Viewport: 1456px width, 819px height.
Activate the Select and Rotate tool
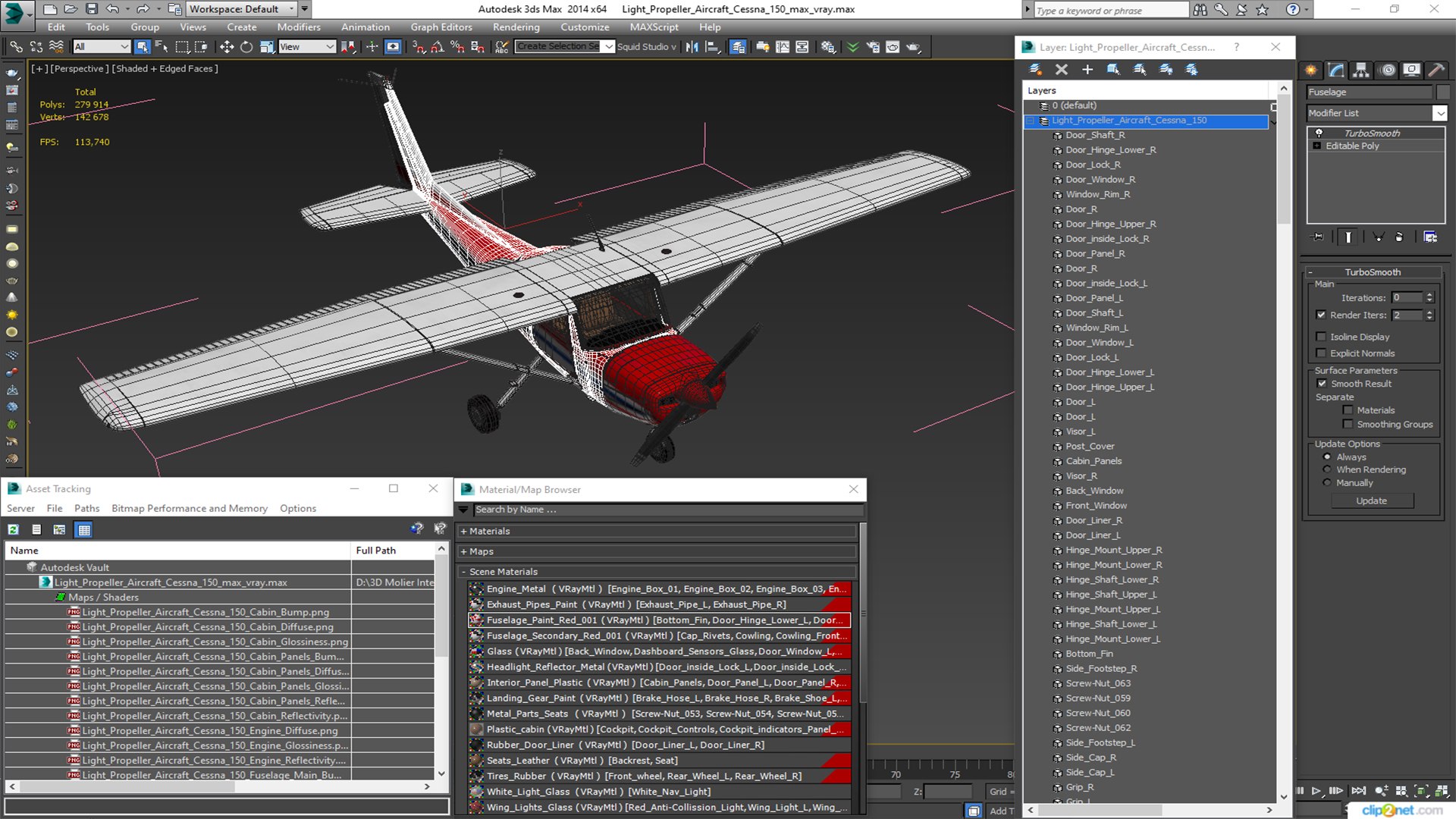pos(246,47)
